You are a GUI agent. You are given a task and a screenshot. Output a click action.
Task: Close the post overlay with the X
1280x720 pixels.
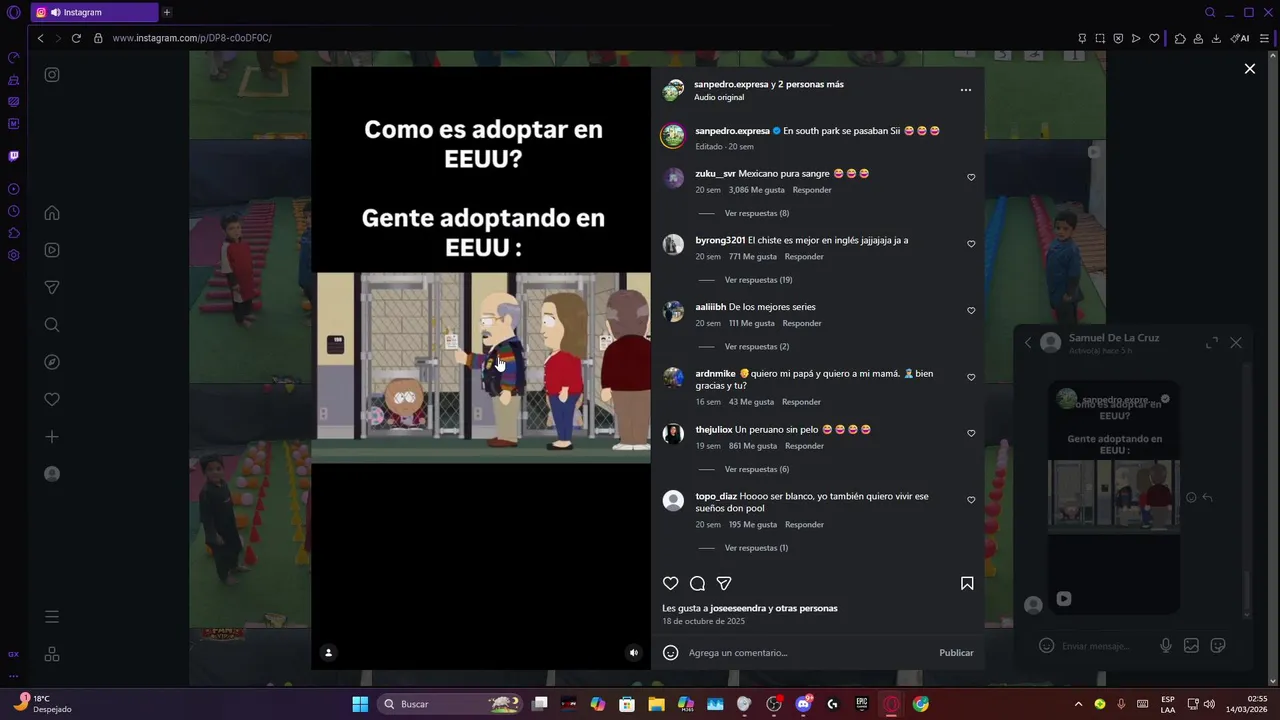coord(1250,69)
